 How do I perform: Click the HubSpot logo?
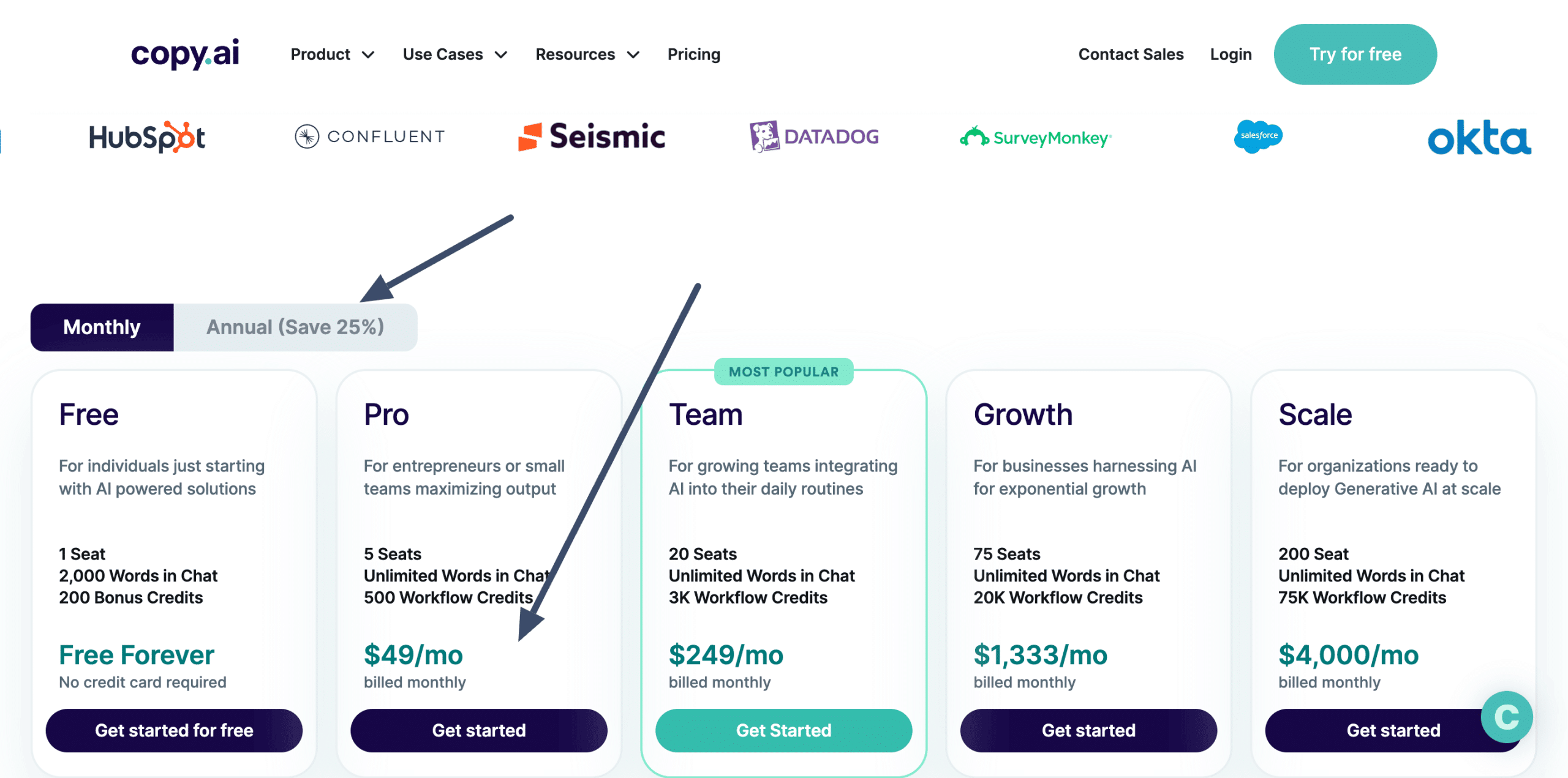(x=147, y=137)
